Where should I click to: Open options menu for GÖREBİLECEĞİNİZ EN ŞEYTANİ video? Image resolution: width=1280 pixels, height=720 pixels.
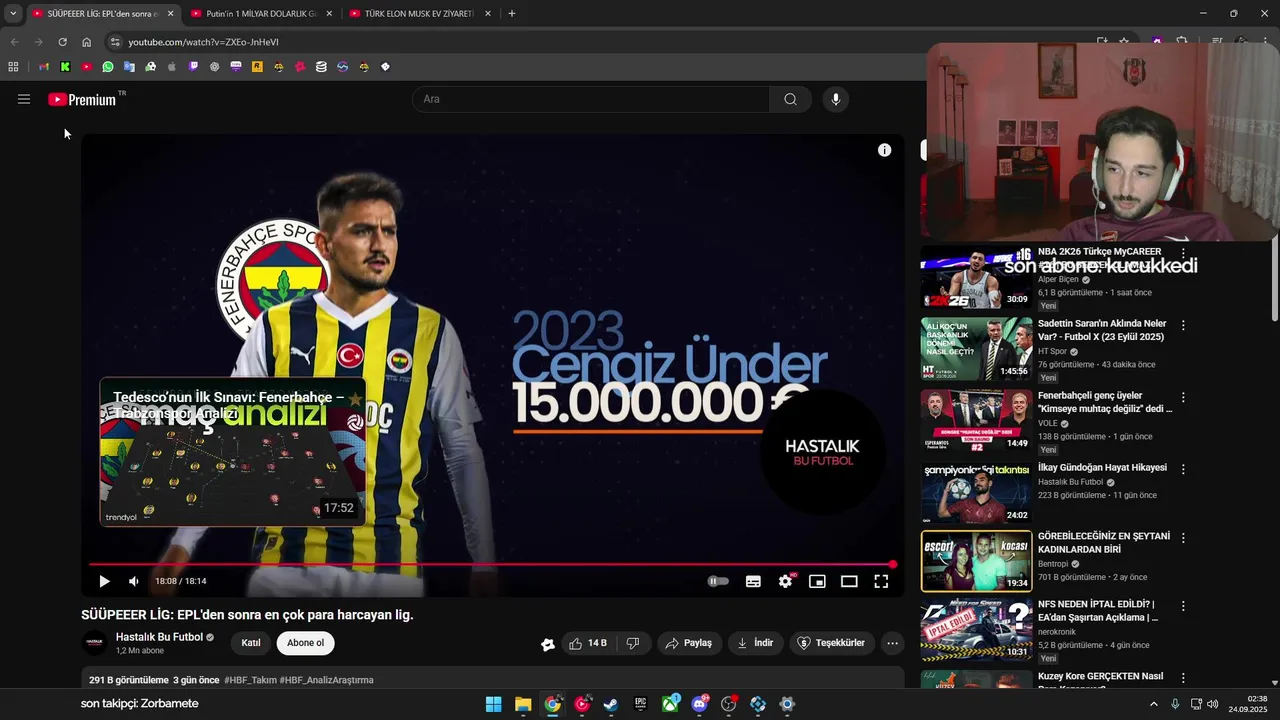(1183, 538)
